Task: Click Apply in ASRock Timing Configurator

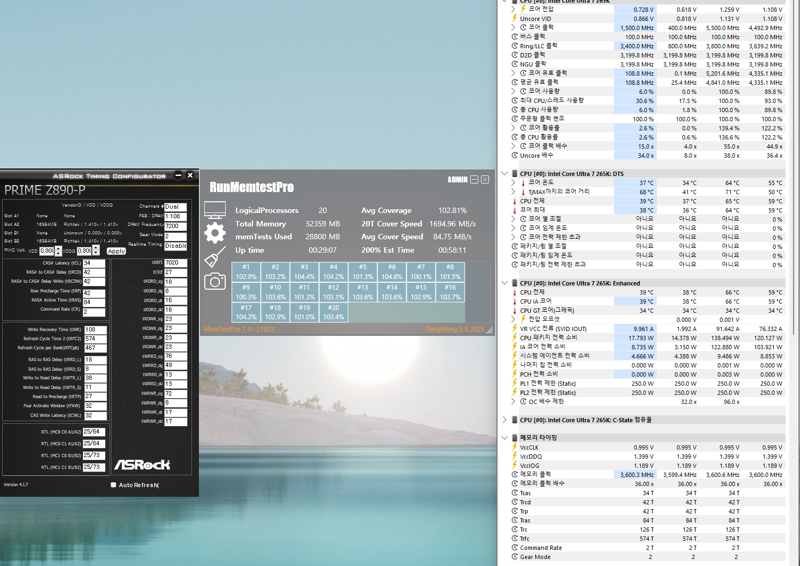Action: 116,251
